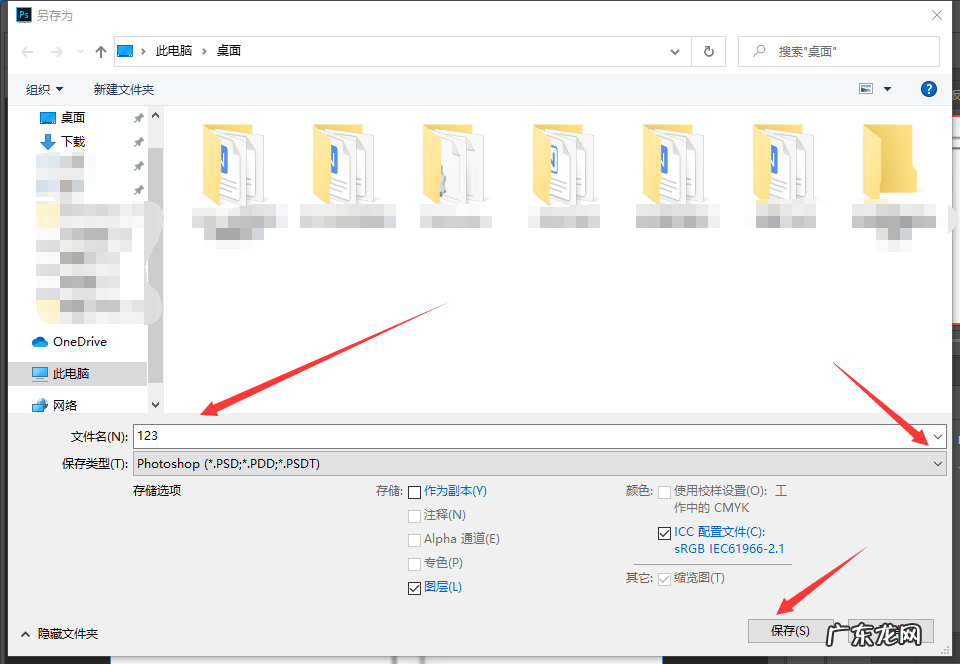Close the 另存为 dialog
Viewport: 960px width, 664px height.
pyautogui.click(x=937, y=15)
